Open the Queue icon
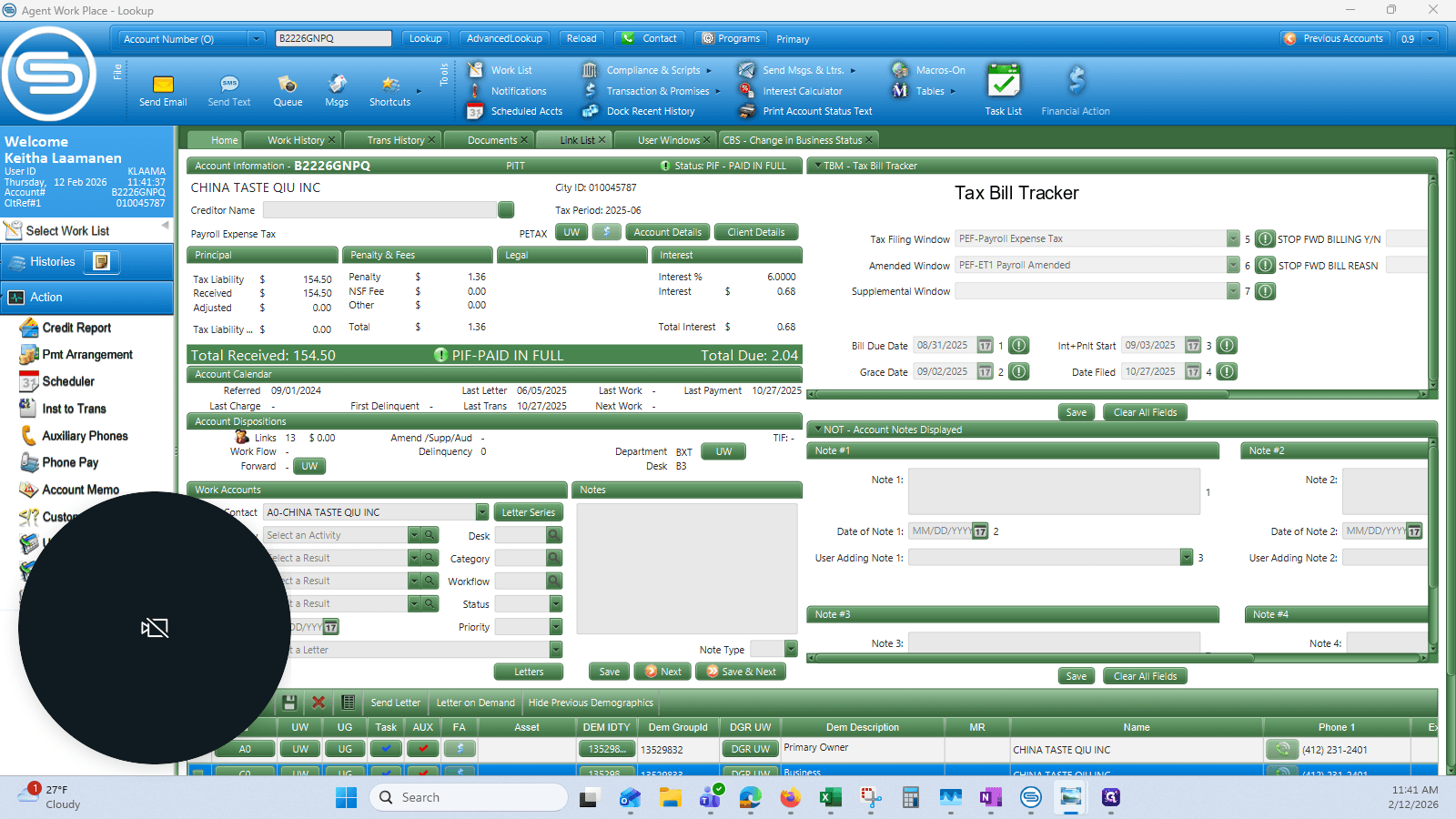Viewport: 1456px width, 819px height. 288,91
